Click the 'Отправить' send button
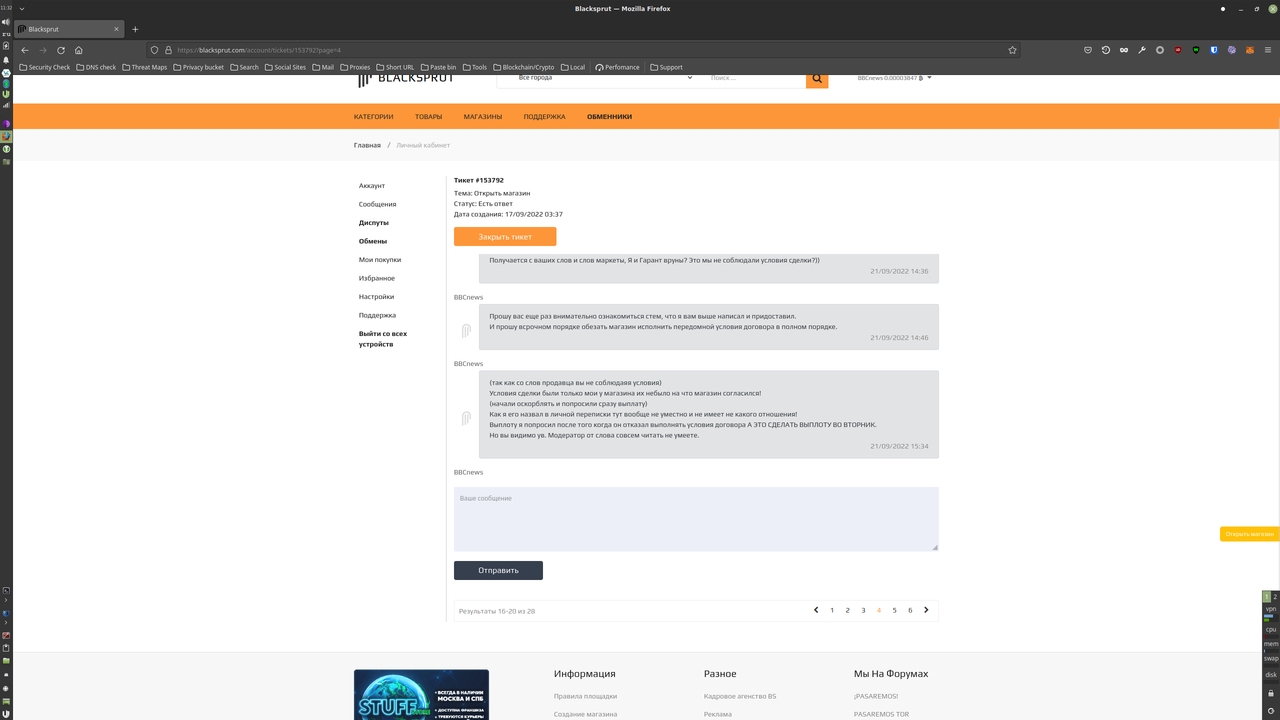The height and width of the screenshot is (720, 1280). point(498,570)
